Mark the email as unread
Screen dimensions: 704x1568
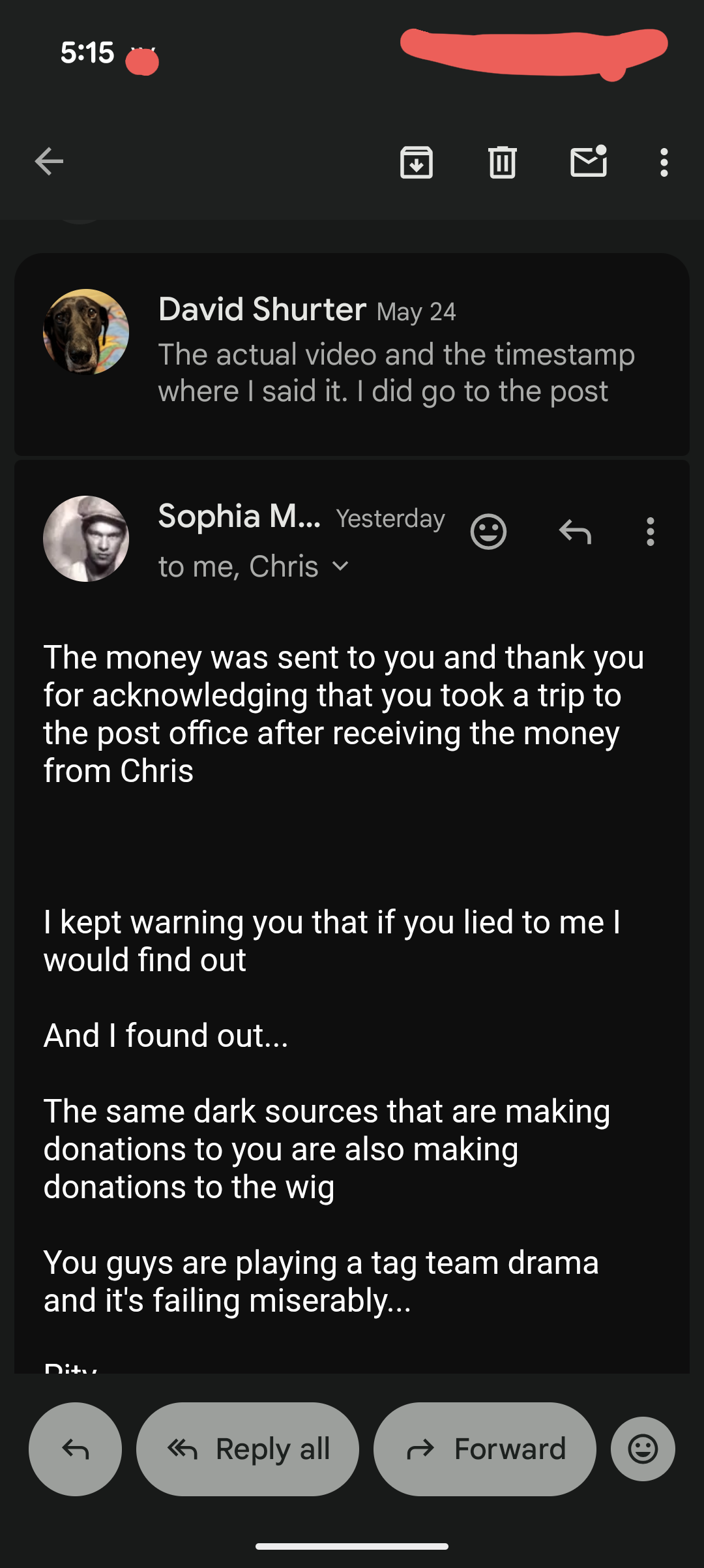(589, 161)
